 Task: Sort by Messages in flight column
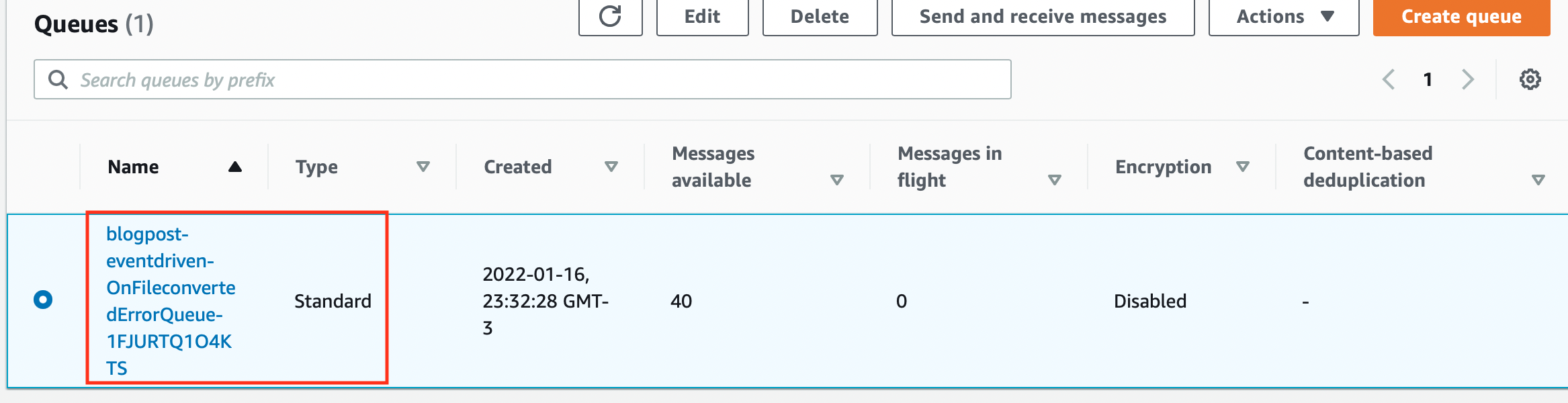point(1054,180)
